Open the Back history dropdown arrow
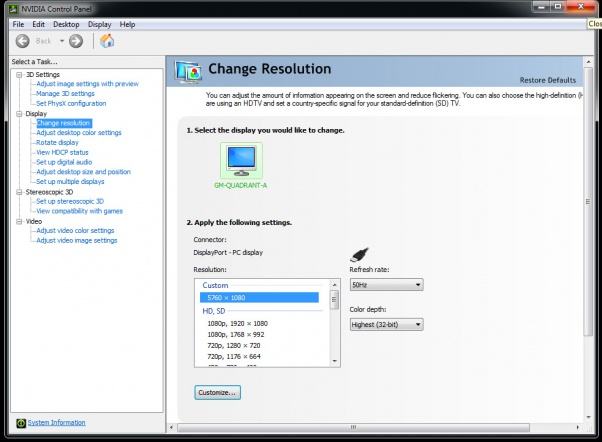Image resolution: width=602 pixels, height=442 pixels. point(61,41)
